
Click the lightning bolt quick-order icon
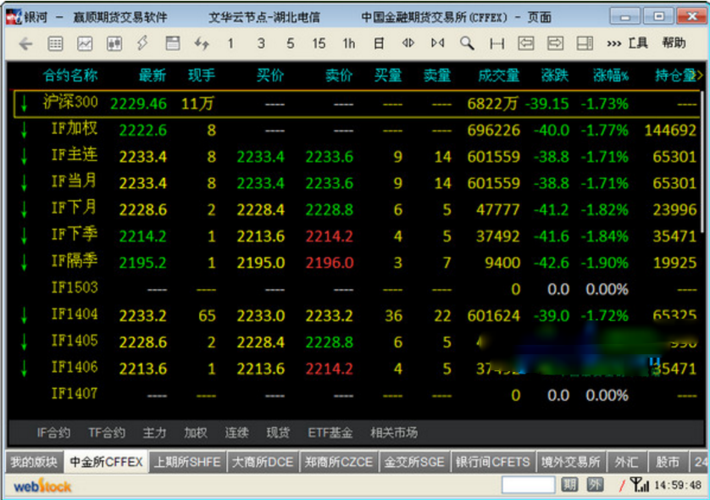[143, 44]
